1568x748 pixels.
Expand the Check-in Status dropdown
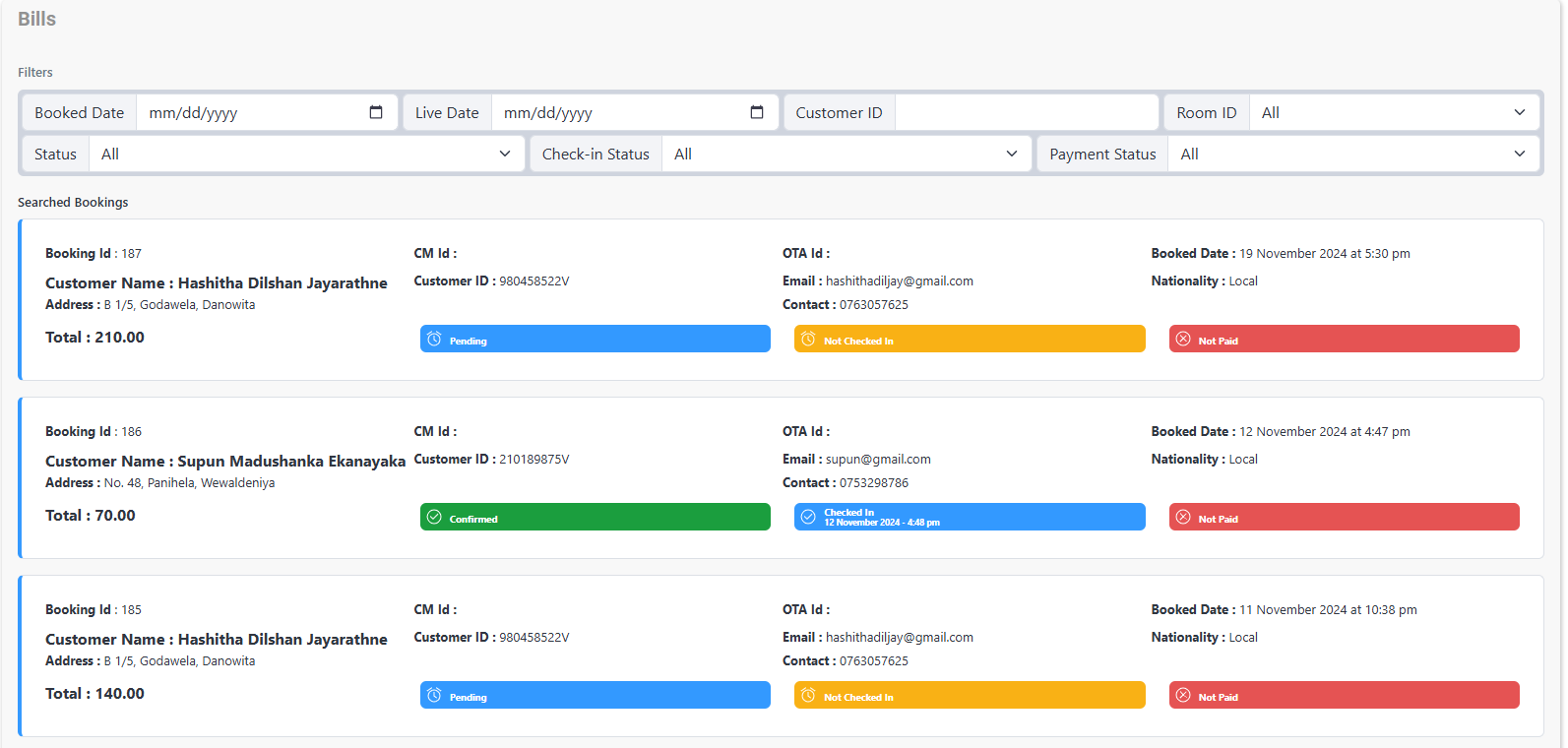[847, 154]
